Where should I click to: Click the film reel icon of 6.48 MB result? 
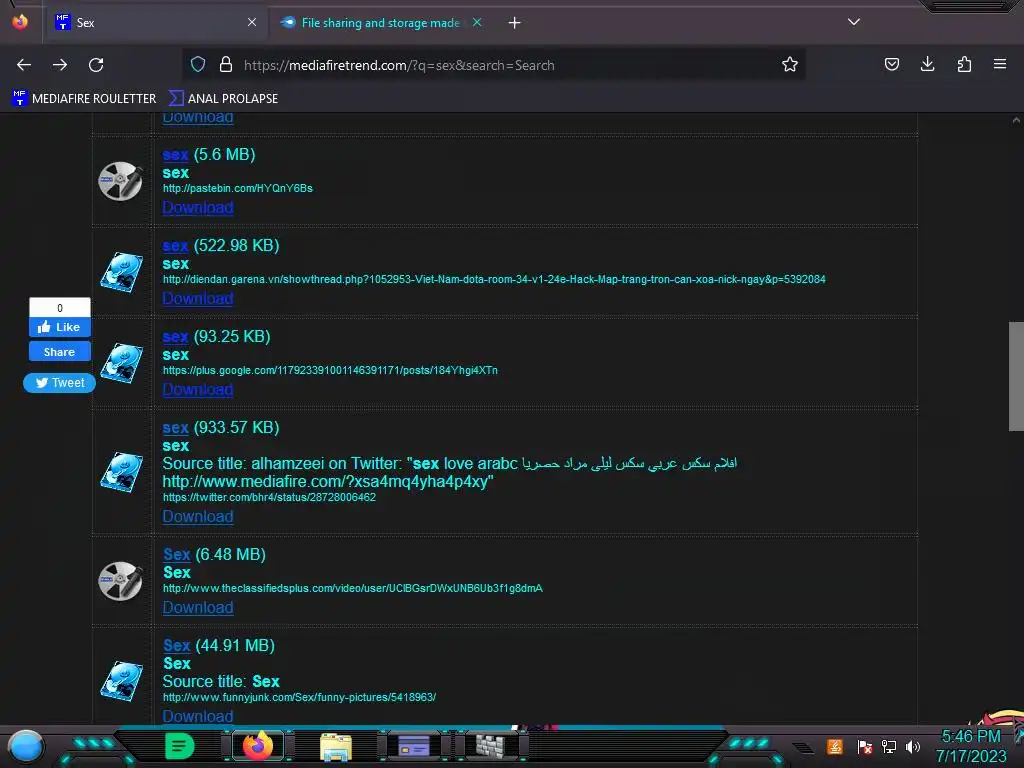(x=121, y=581)
